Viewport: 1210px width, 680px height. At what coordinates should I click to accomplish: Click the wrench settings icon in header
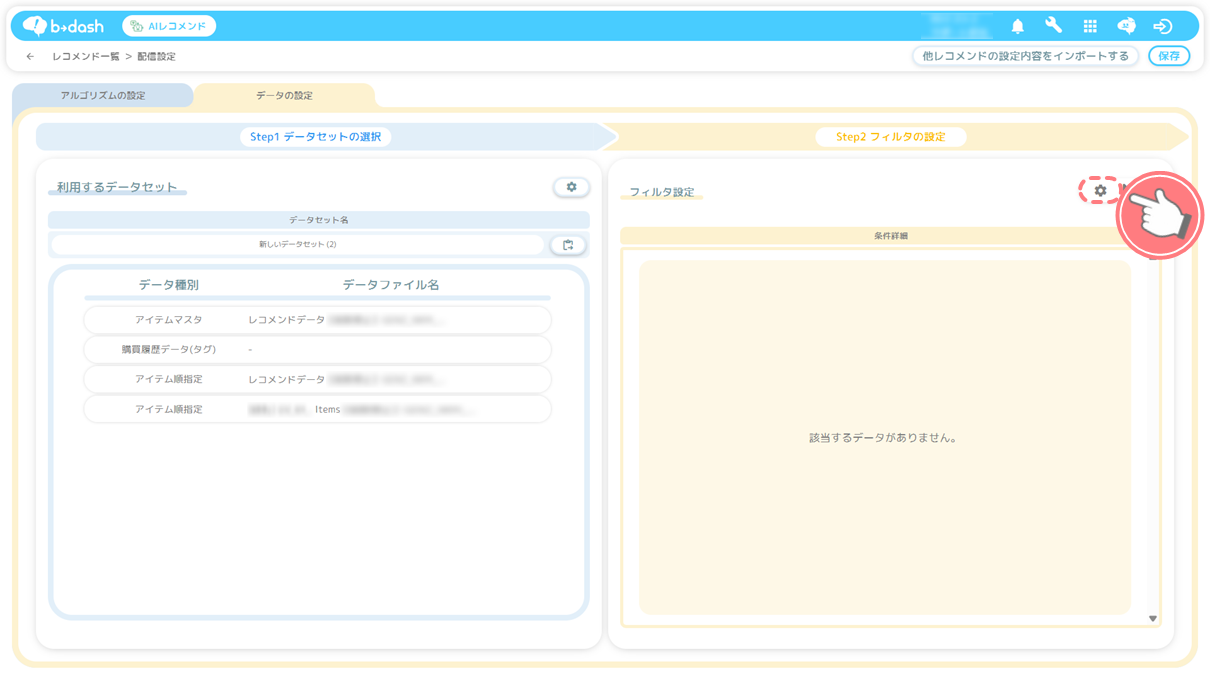coord(1053,26)
